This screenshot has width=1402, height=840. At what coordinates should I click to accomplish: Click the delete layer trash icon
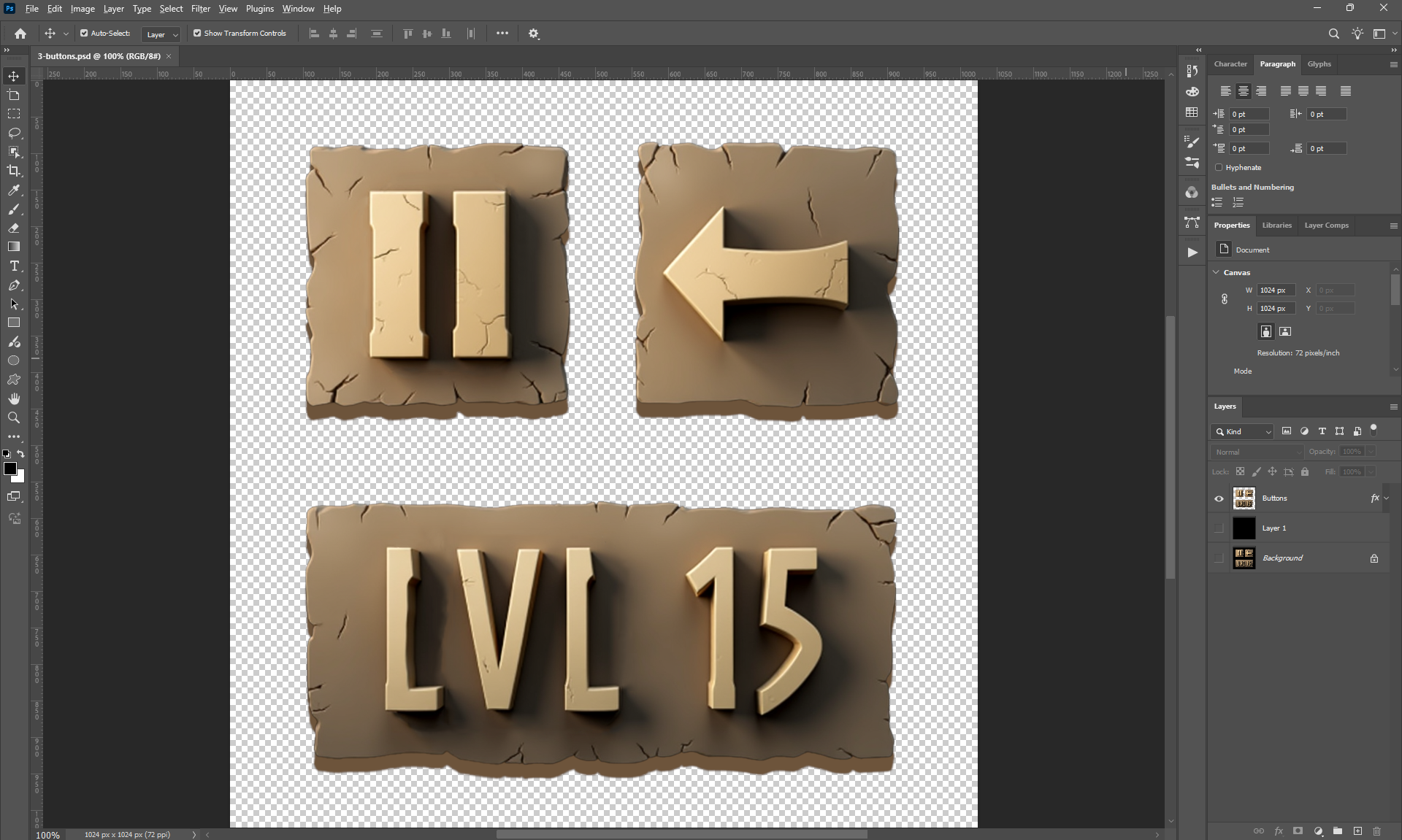(1376, 831)
